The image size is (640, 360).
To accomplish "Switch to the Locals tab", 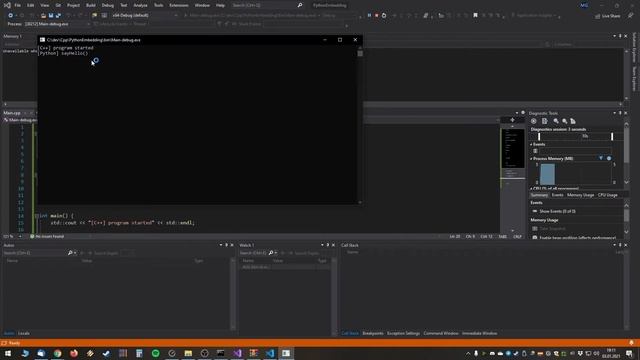I will [24, 333].
